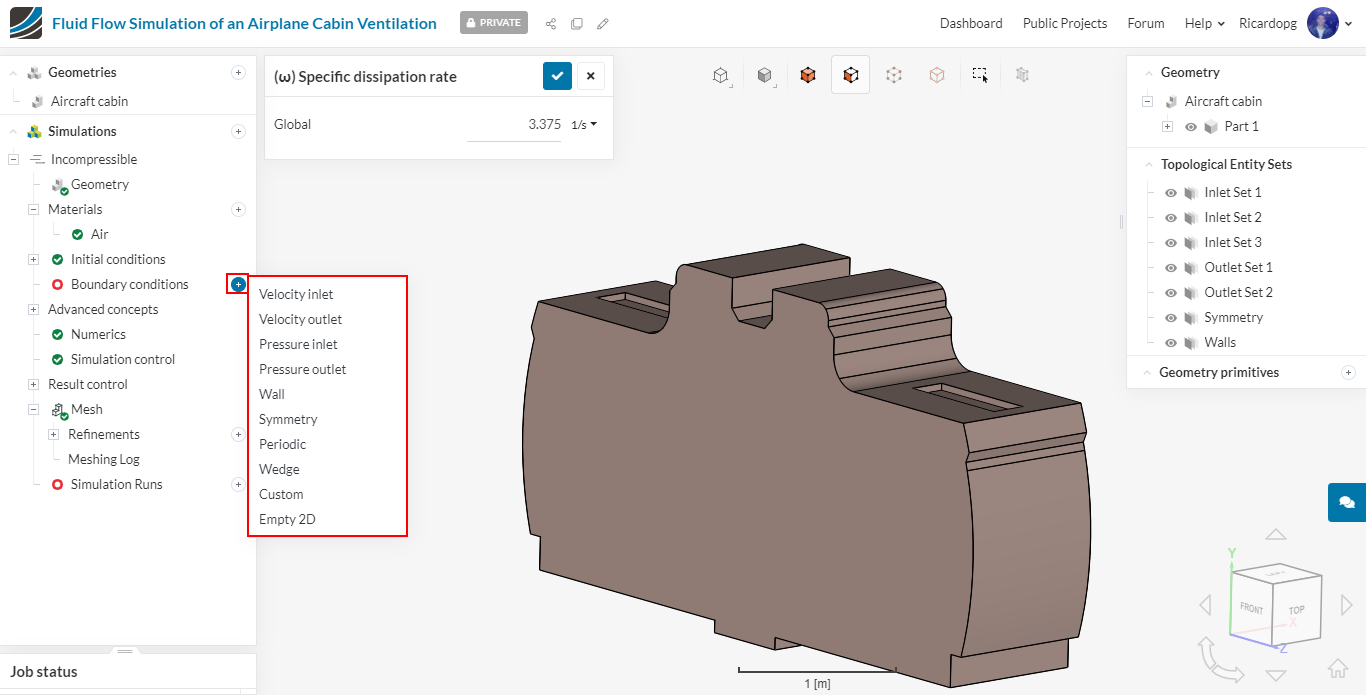Open the Public Projects page
Screen dimensions: 1366x695
coord(1064,23)
